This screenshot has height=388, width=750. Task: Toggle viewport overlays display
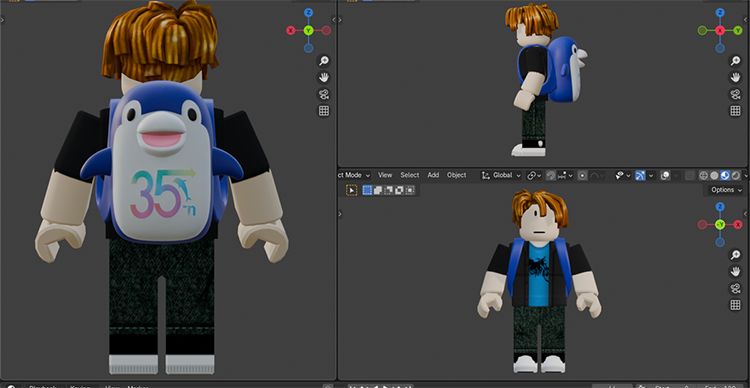665,176
